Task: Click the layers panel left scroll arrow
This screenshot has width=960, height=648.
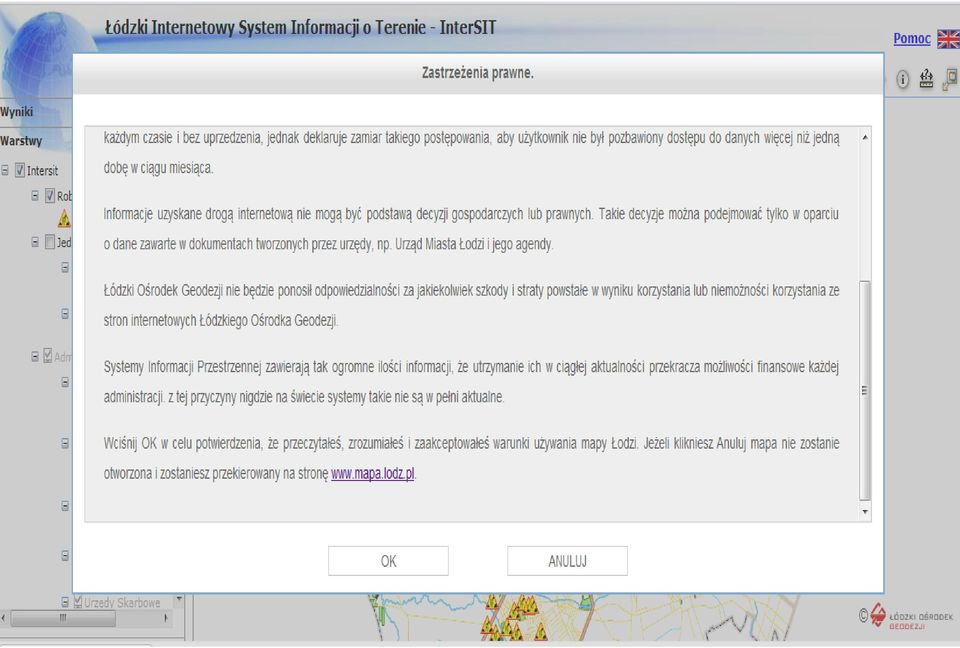Action: point(4,618)
